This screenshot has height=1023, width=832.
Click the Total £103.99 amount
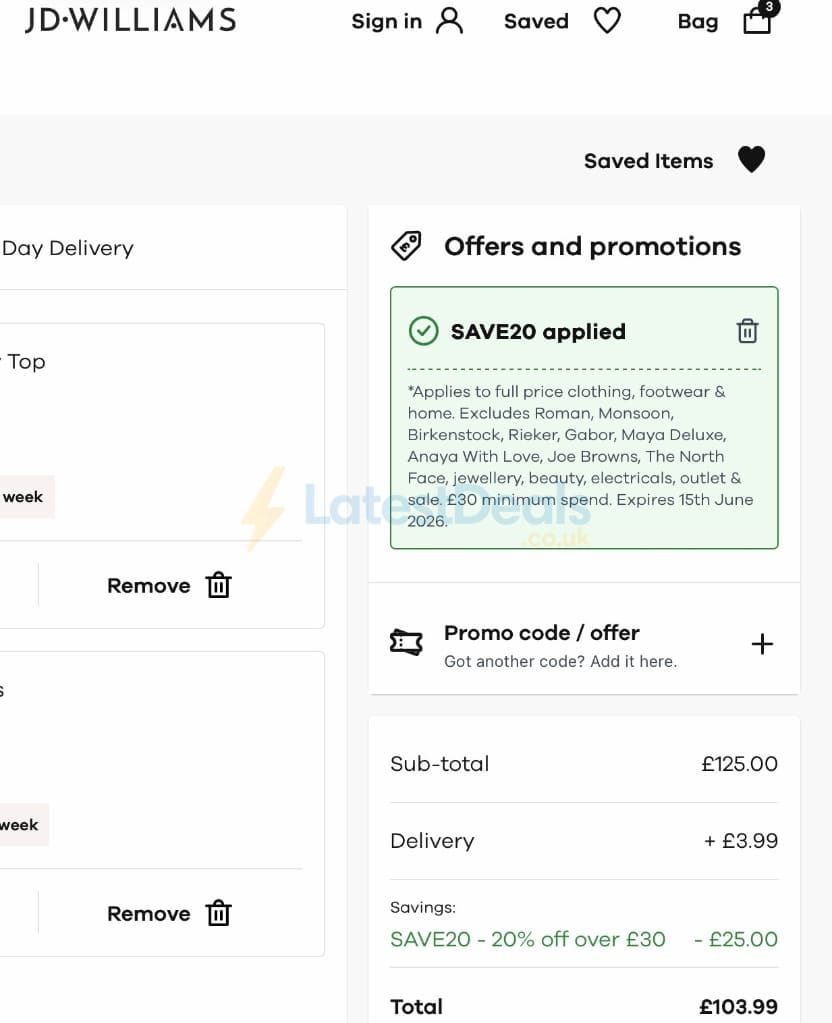[739, 1007]
